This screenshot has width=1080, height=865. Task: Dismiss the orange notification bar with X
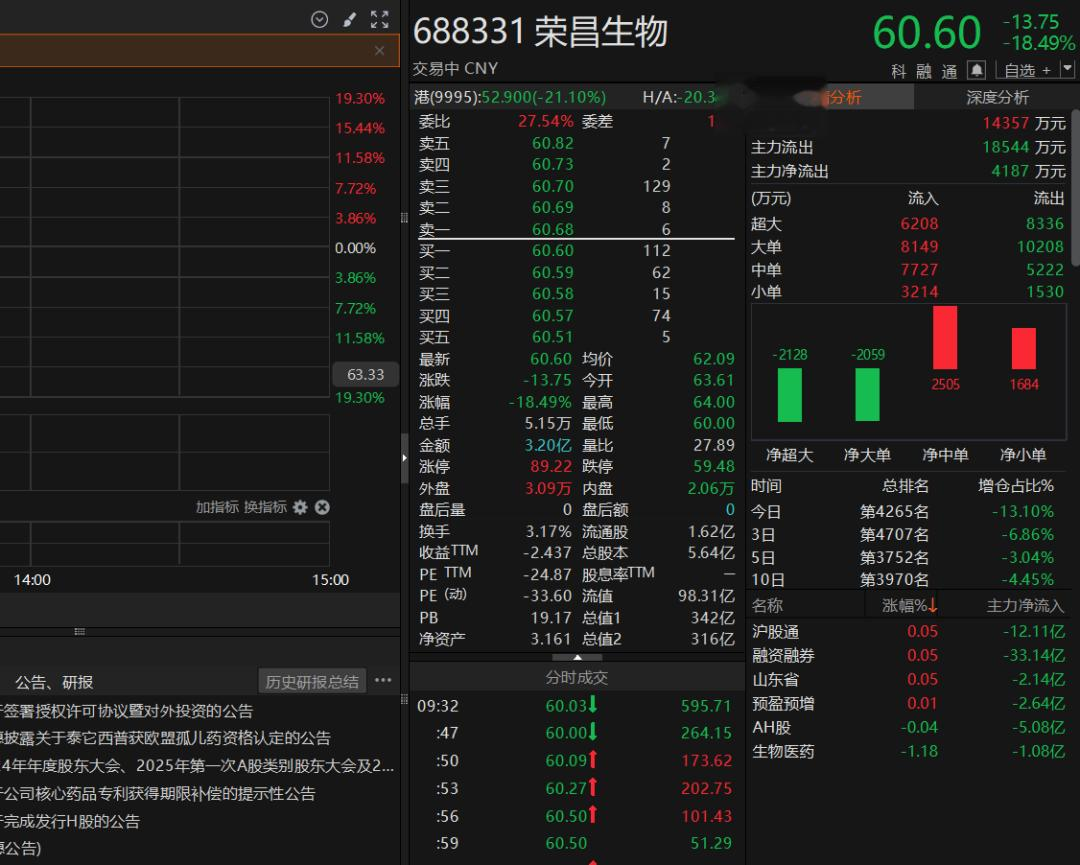click(380, 50)
